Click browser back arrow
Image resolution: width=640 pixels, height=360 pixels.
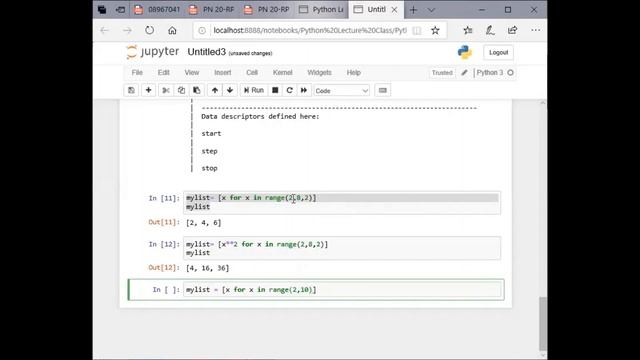[x=105, y=30]
